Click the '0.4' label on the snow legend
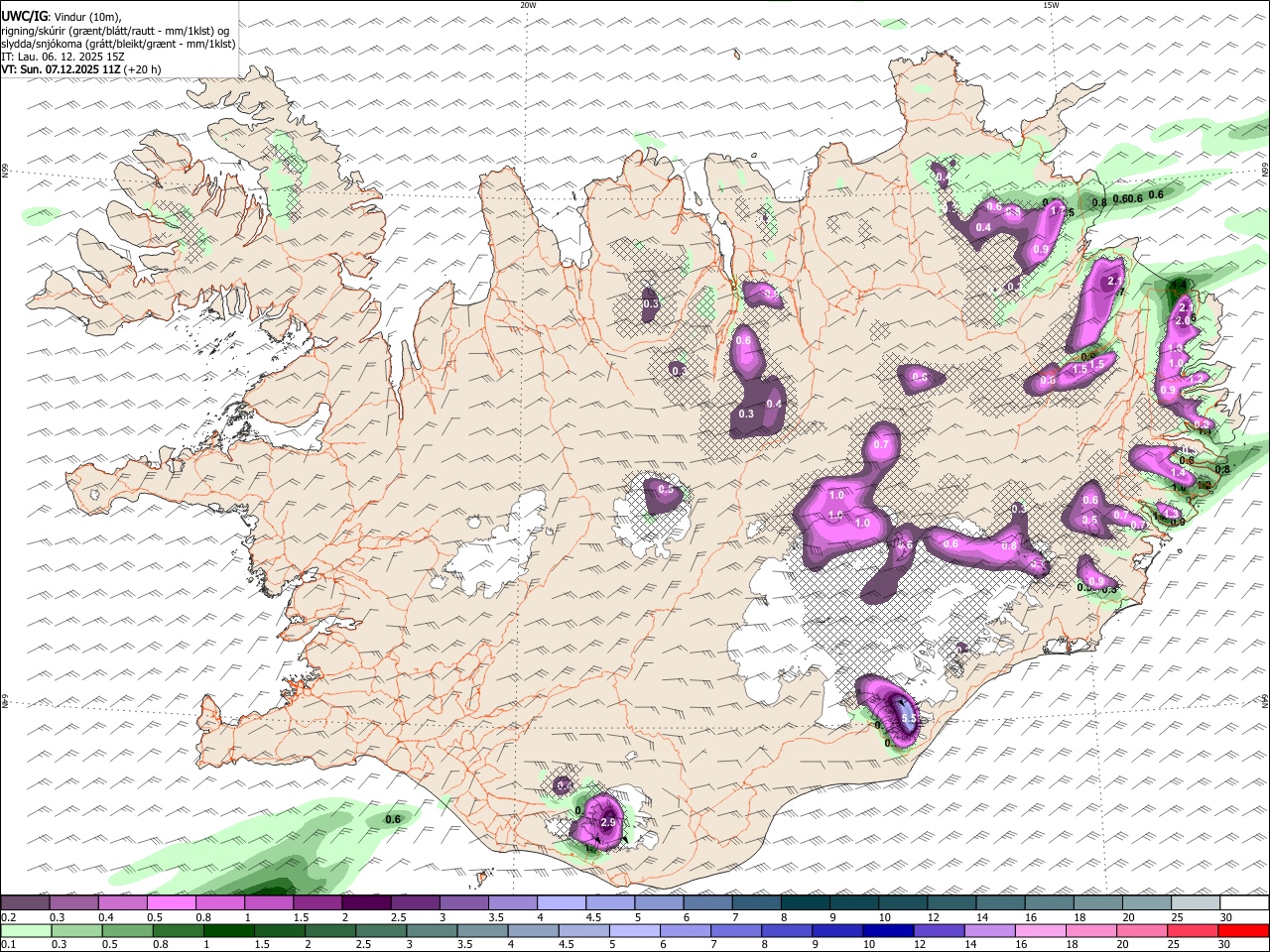 (x=107, y=917)
